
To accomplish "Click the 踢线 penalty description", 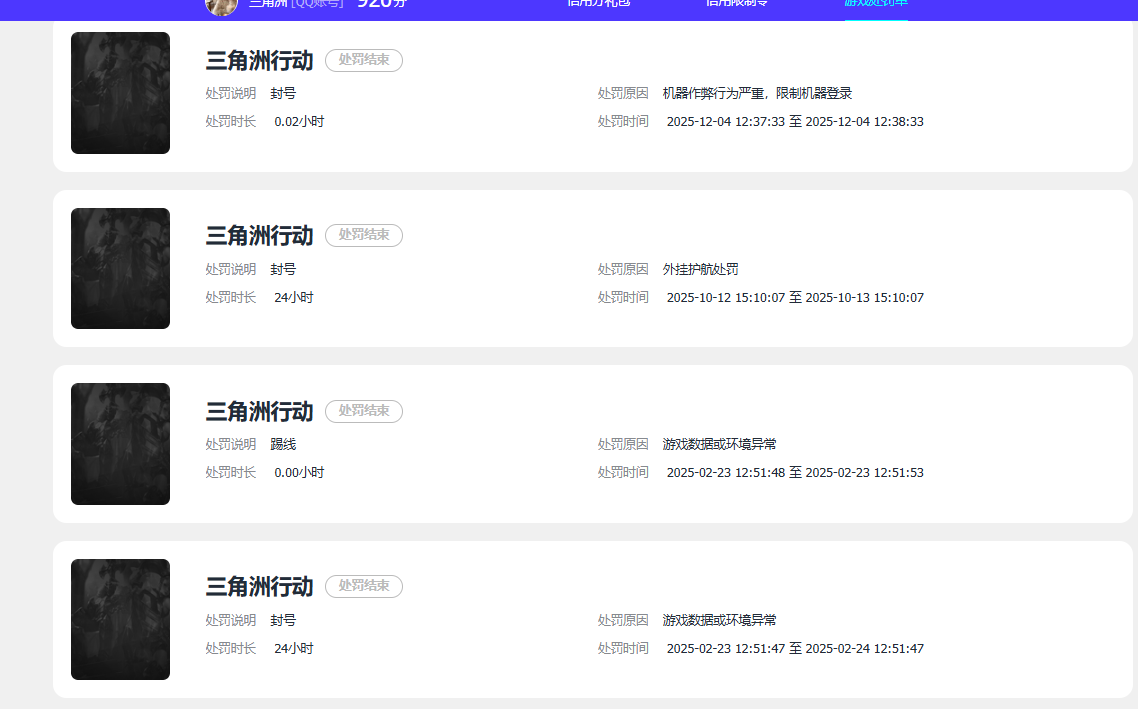I will pyautogui.click(x=283, y=444).
